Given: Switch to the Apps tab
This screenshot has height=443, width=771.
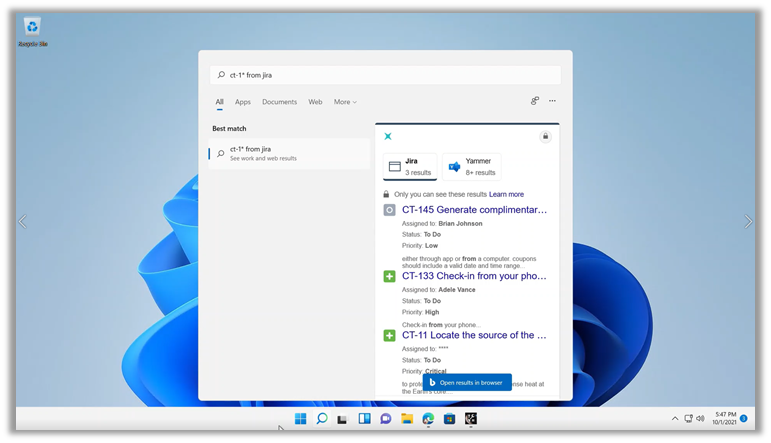Looking at the screenshot, I should pyautogui.click(x=242, y=102).
